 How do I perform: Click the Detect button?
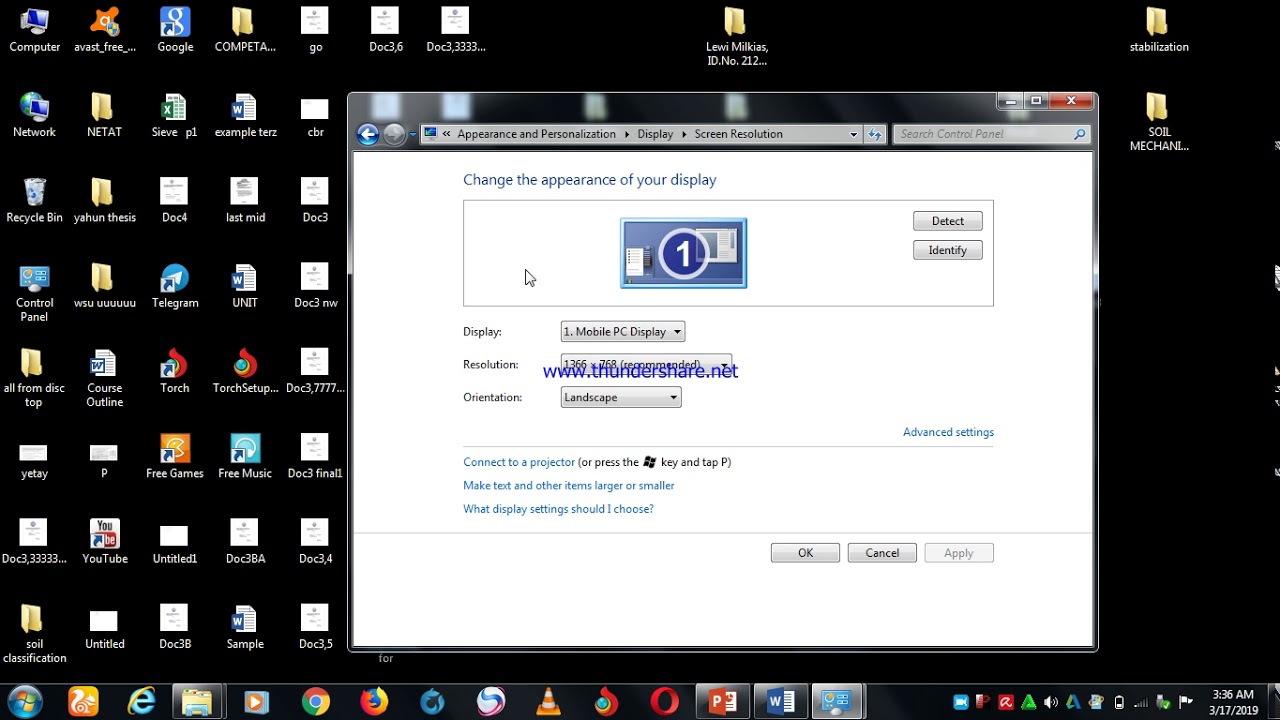[x=947, y=221]
